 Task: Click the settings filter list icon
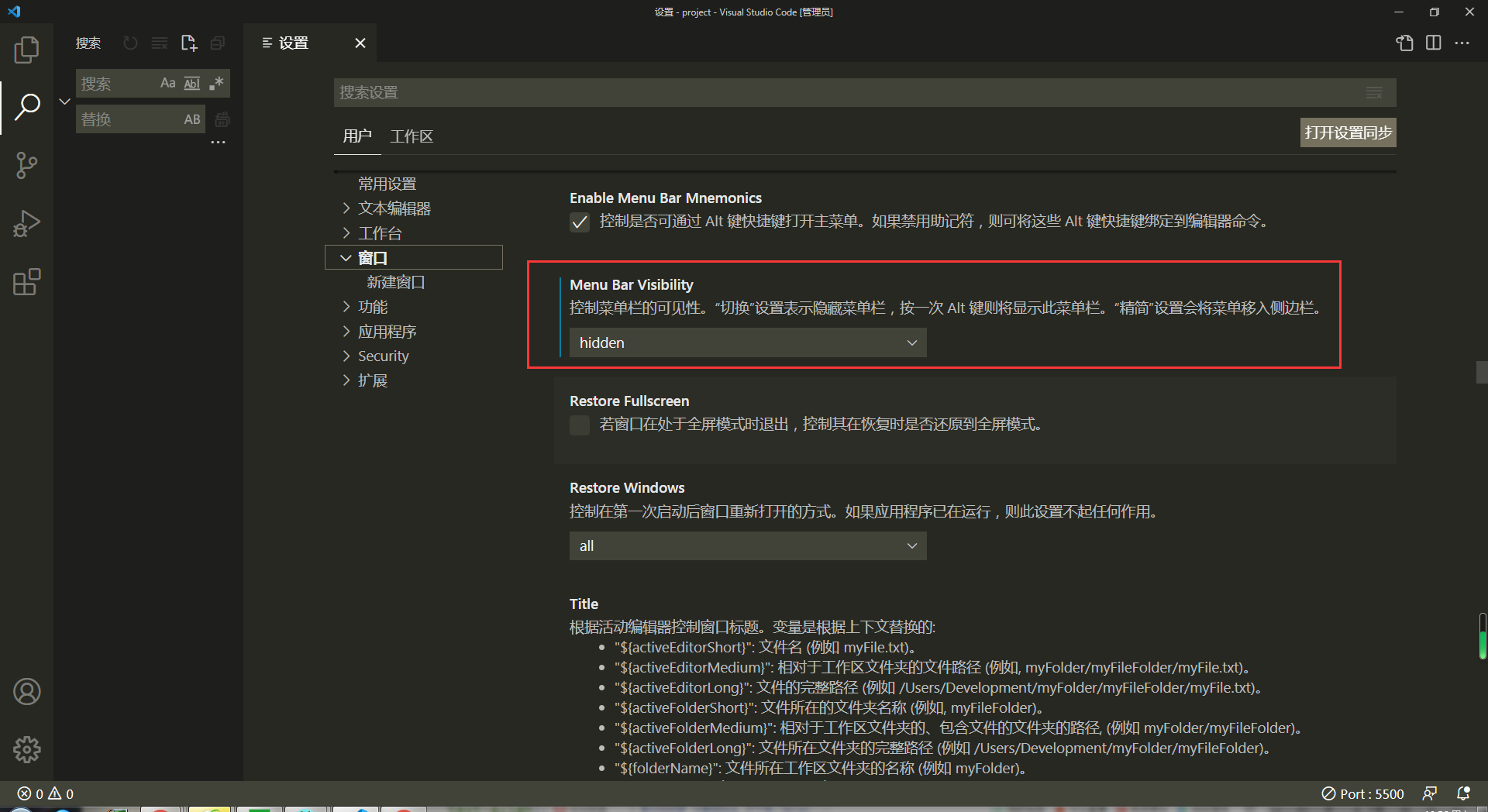pos(1374,93)
